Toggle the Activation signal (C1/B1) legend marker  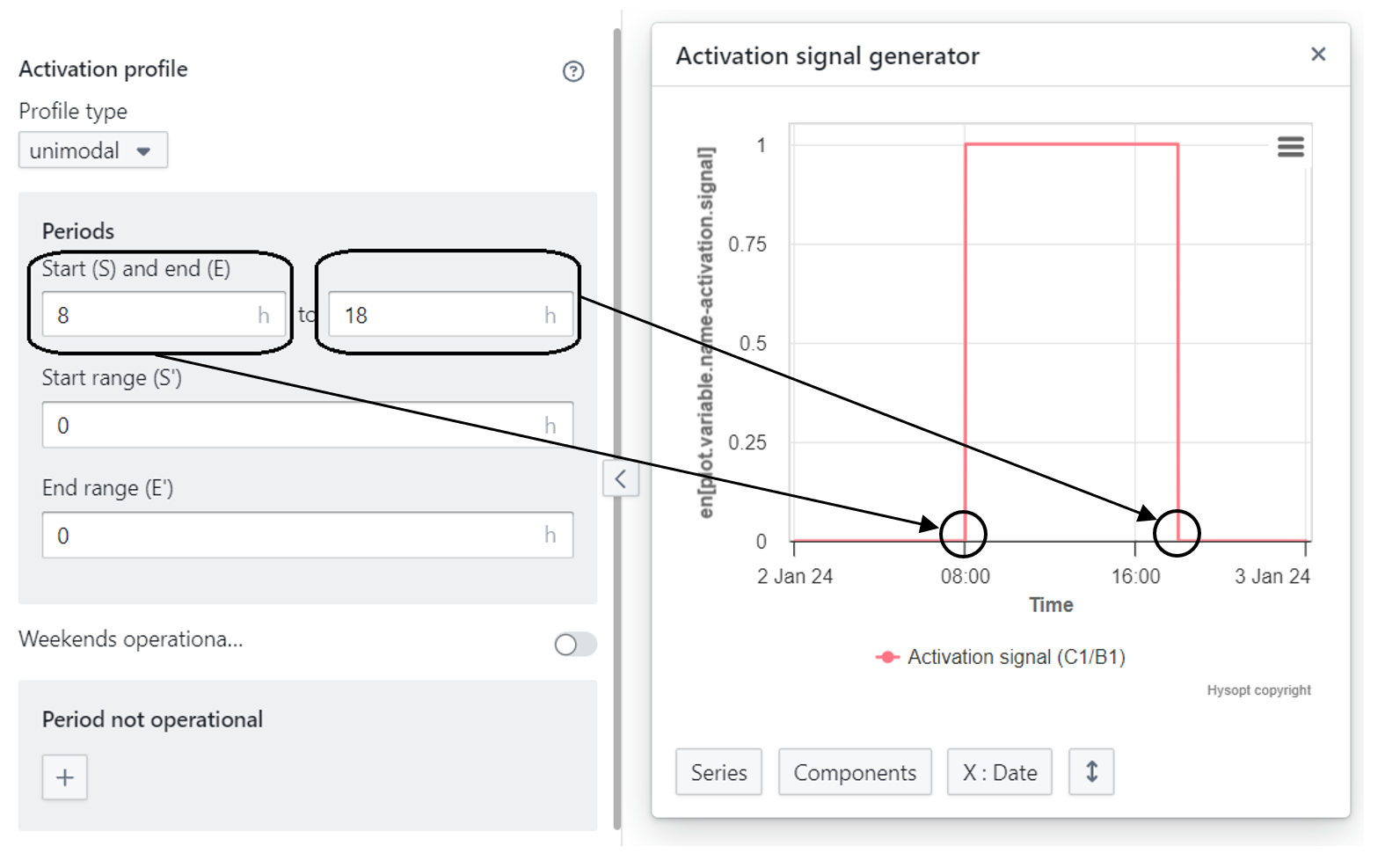click(887, 657)
